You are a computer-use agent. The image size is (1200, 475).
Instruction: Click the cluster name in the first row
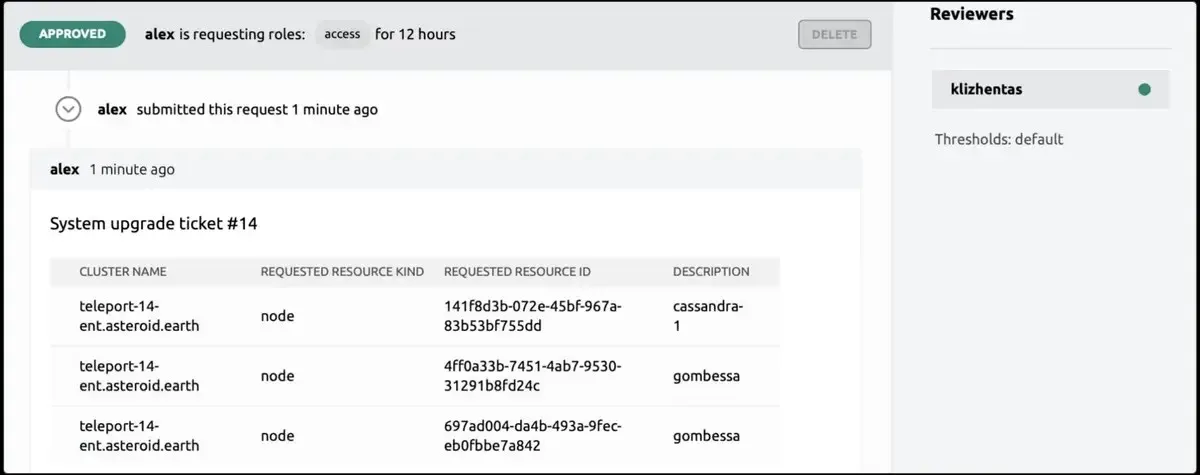click(x=139, y=316)
